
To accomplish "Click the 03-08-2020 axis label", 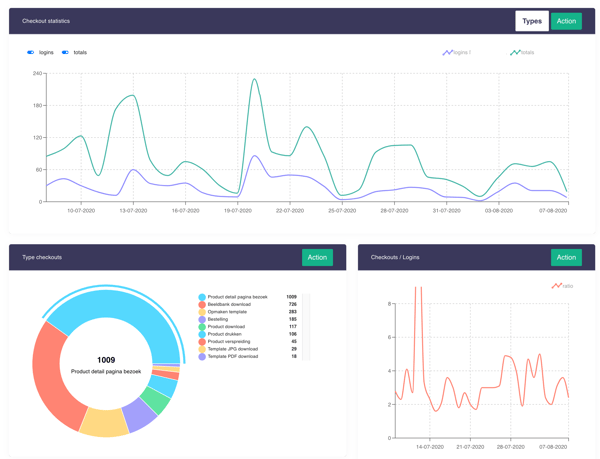I will pos(499,211).
